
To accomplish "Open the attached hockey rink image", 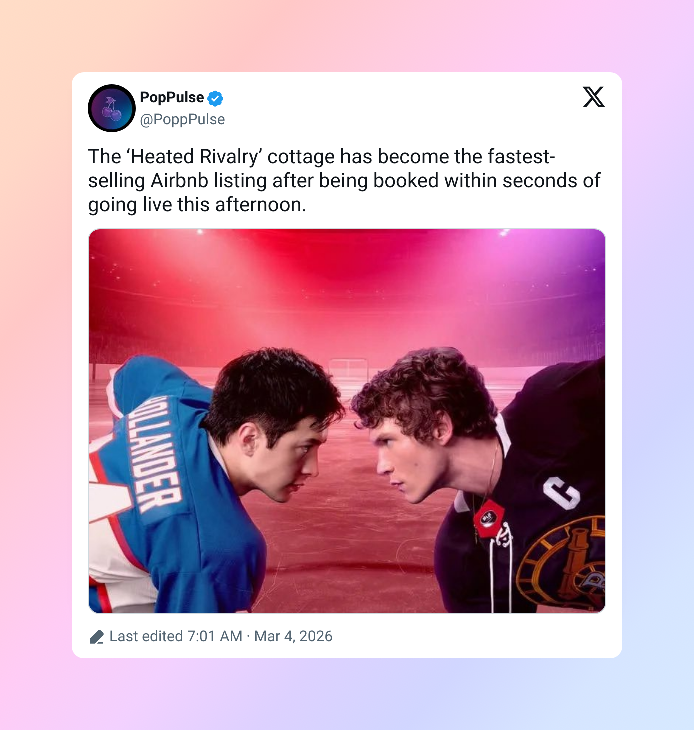I will coord(347,421).
